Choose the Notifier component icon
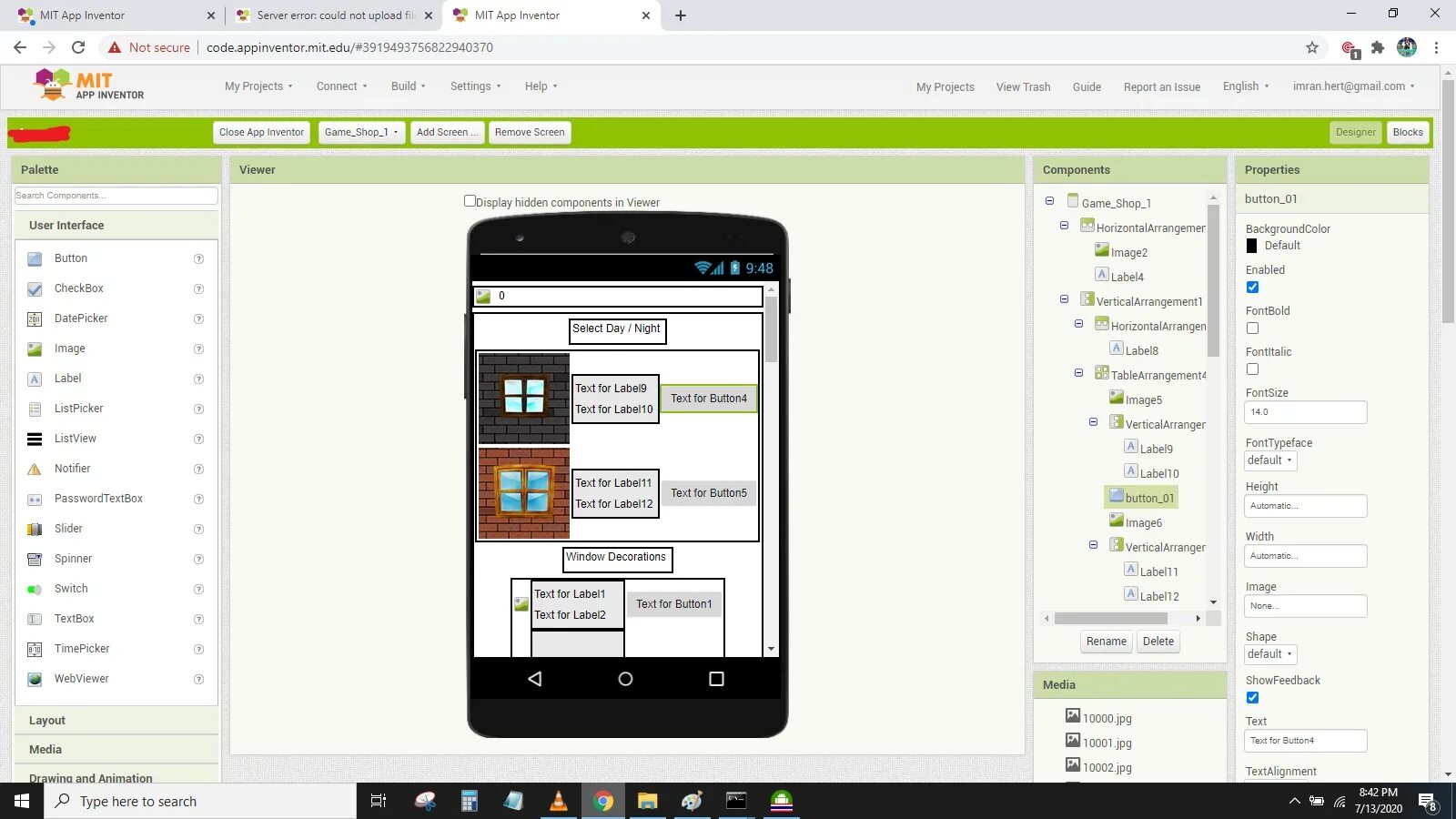 tap(34, 469)
